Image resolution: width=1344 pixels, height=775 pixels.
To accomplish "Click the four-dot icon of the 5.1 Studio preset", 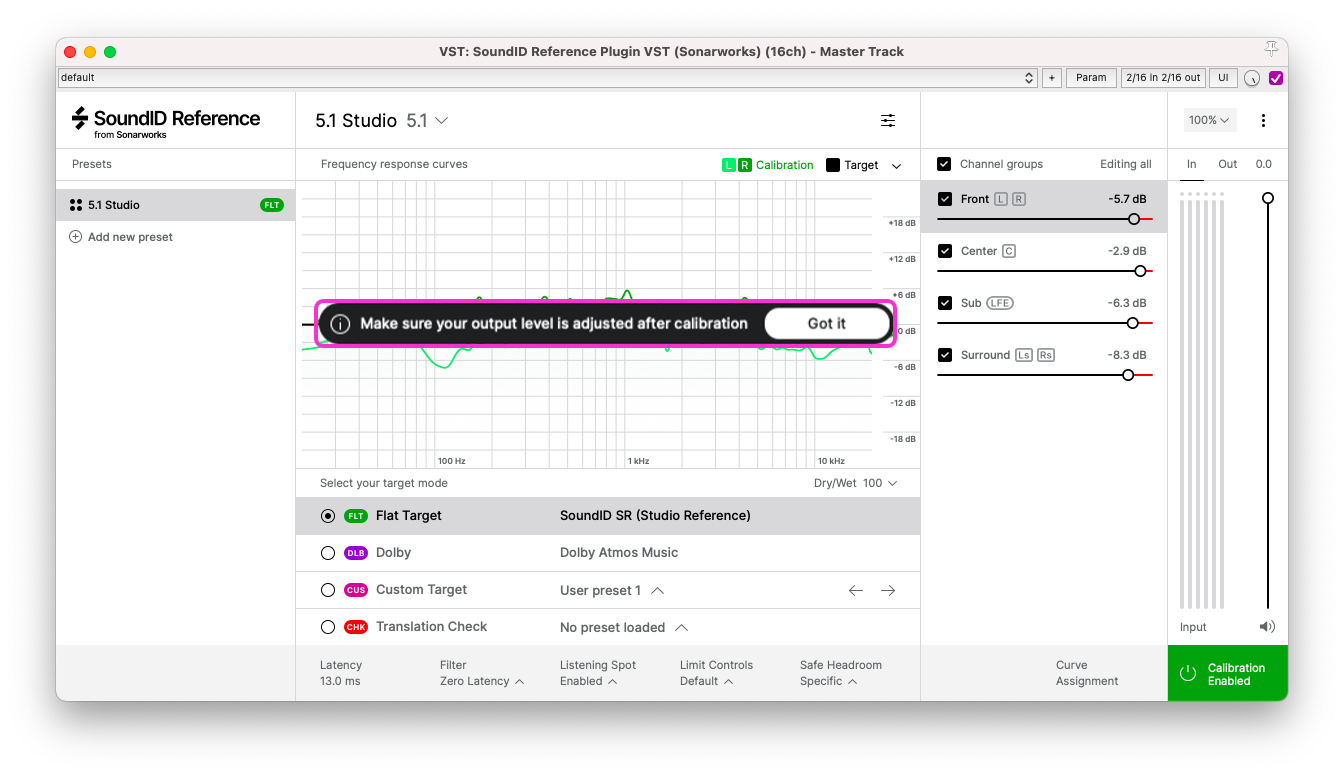I will coord(76,205).
